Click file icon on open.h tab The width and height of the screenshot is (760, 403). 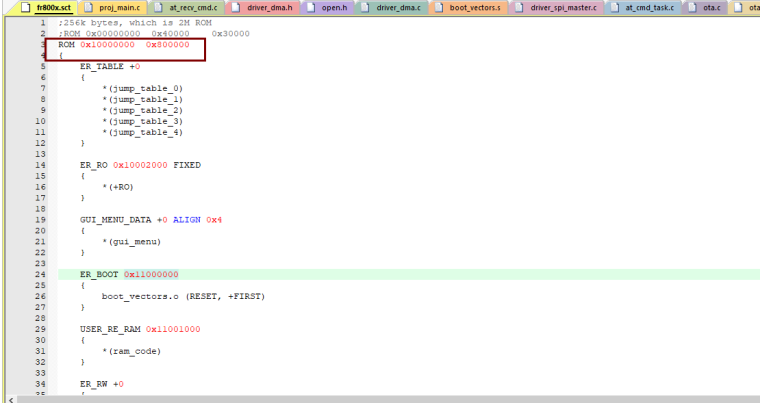(311, 7)
